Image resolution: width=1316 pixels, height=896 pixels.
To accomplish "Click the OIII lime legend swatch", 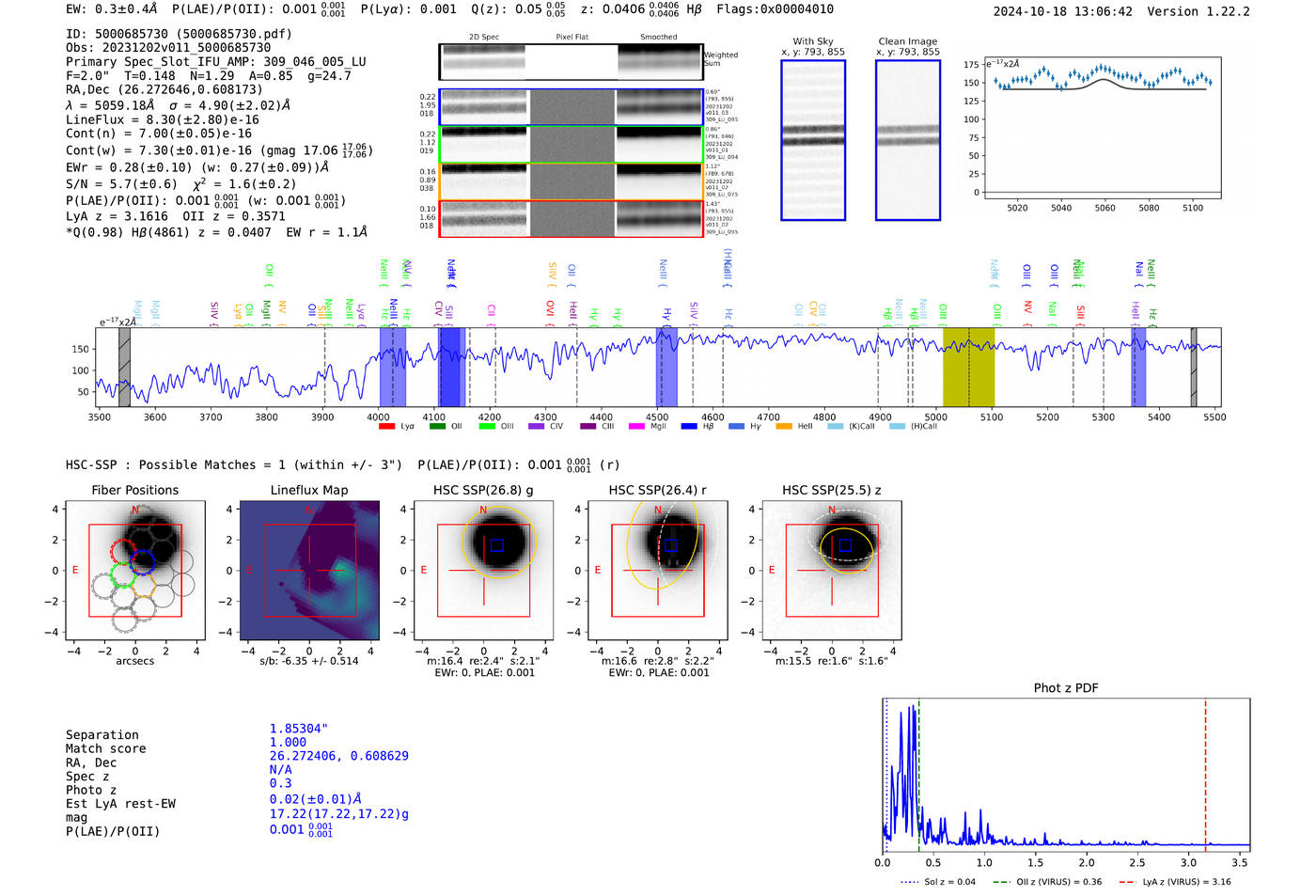I will click(x=487, y=426).
